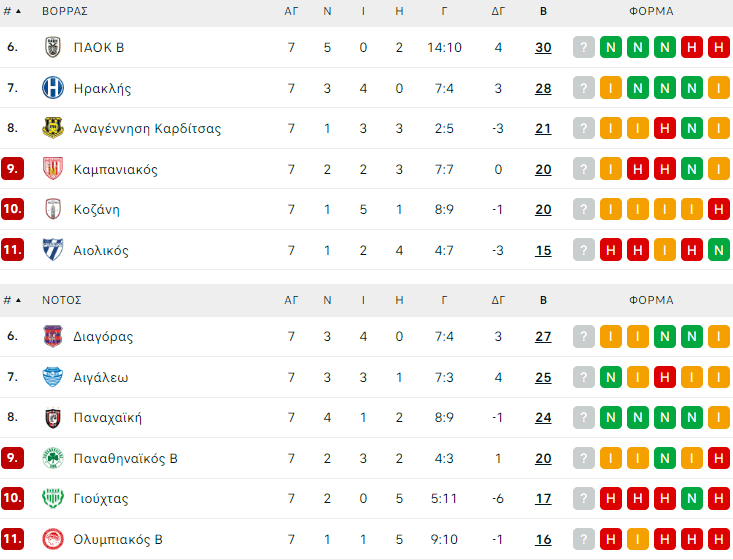Click the Ολυμπιακός Β team badge
733x560 pixels.
tap(53, 539)
